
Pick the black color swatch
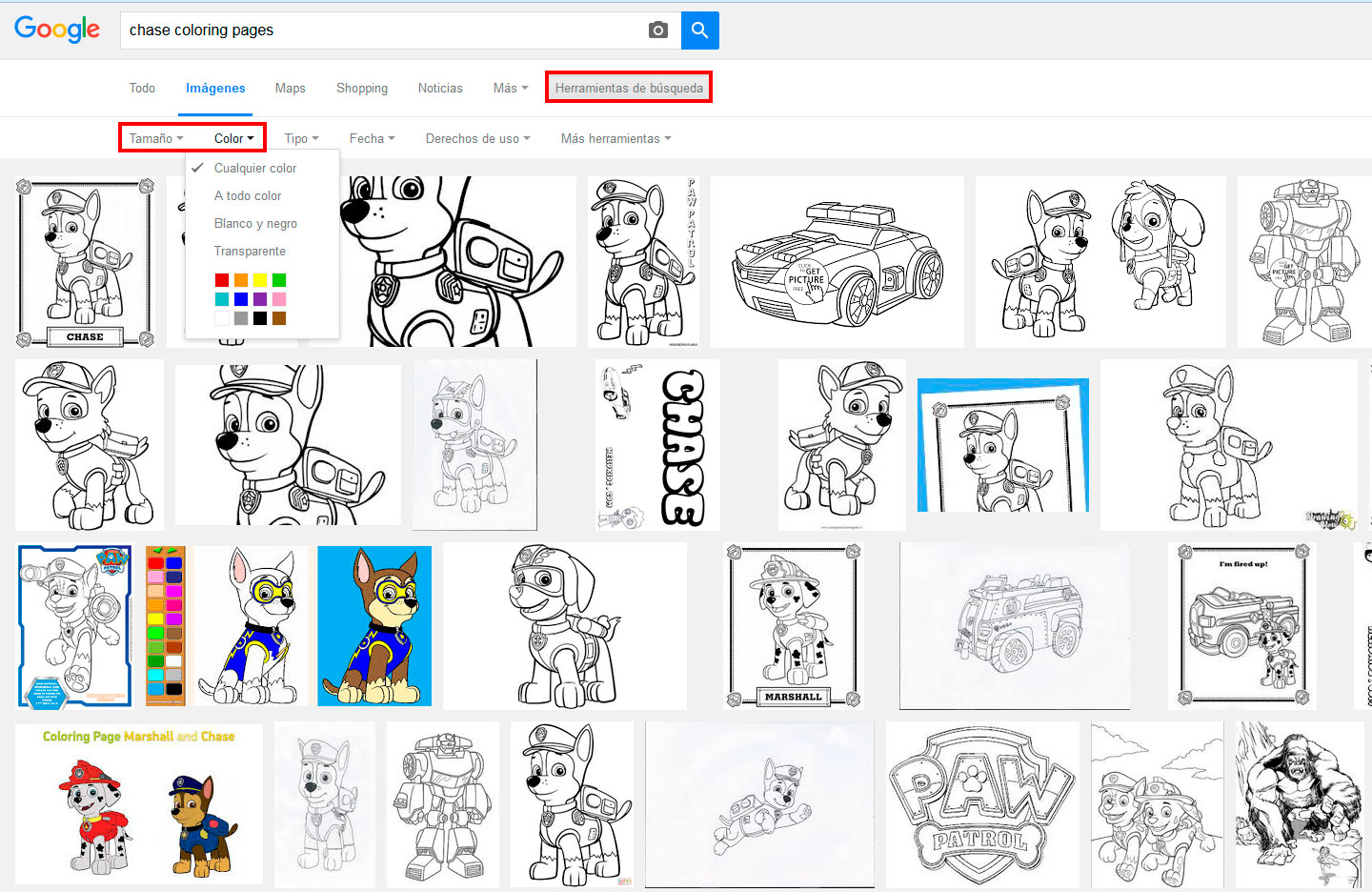(260, 318)
